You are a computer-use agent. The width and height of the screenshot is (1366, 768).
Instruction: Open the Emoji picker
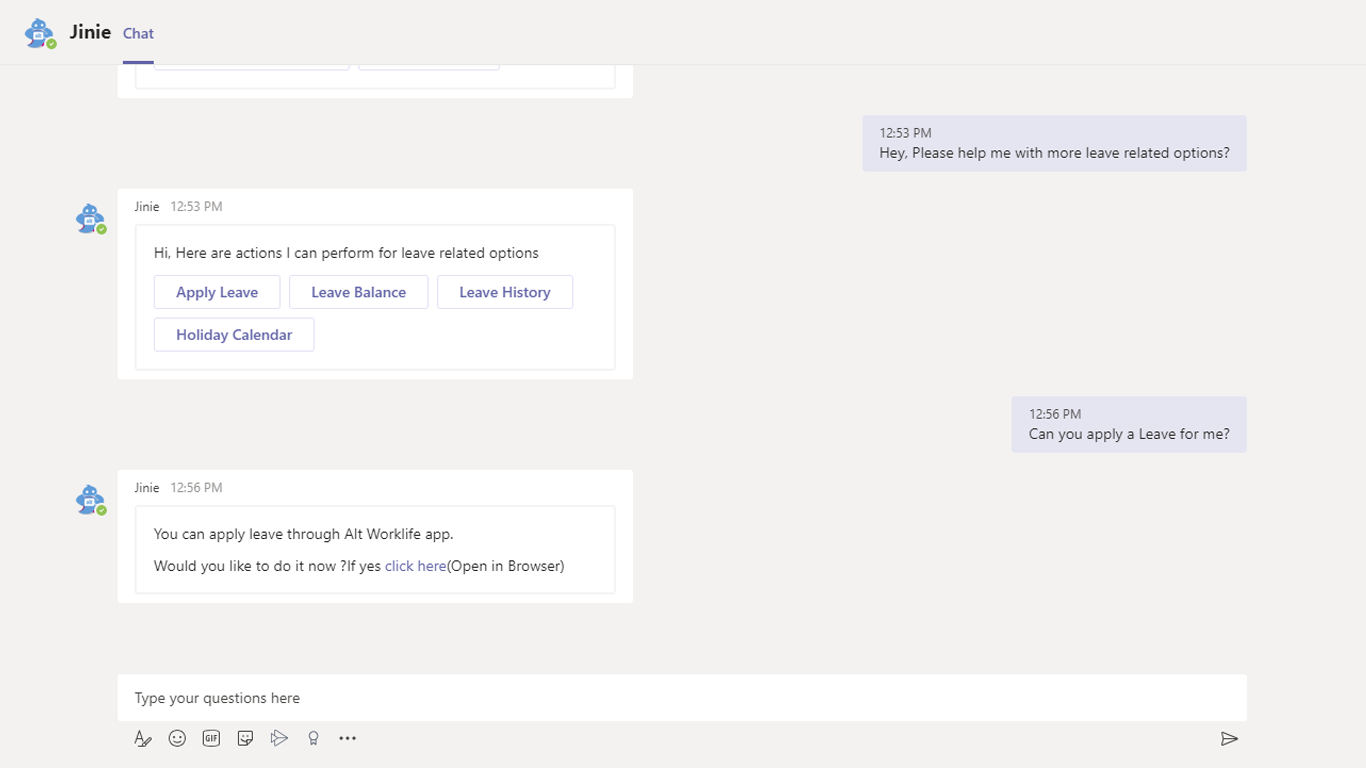(177, 739)
